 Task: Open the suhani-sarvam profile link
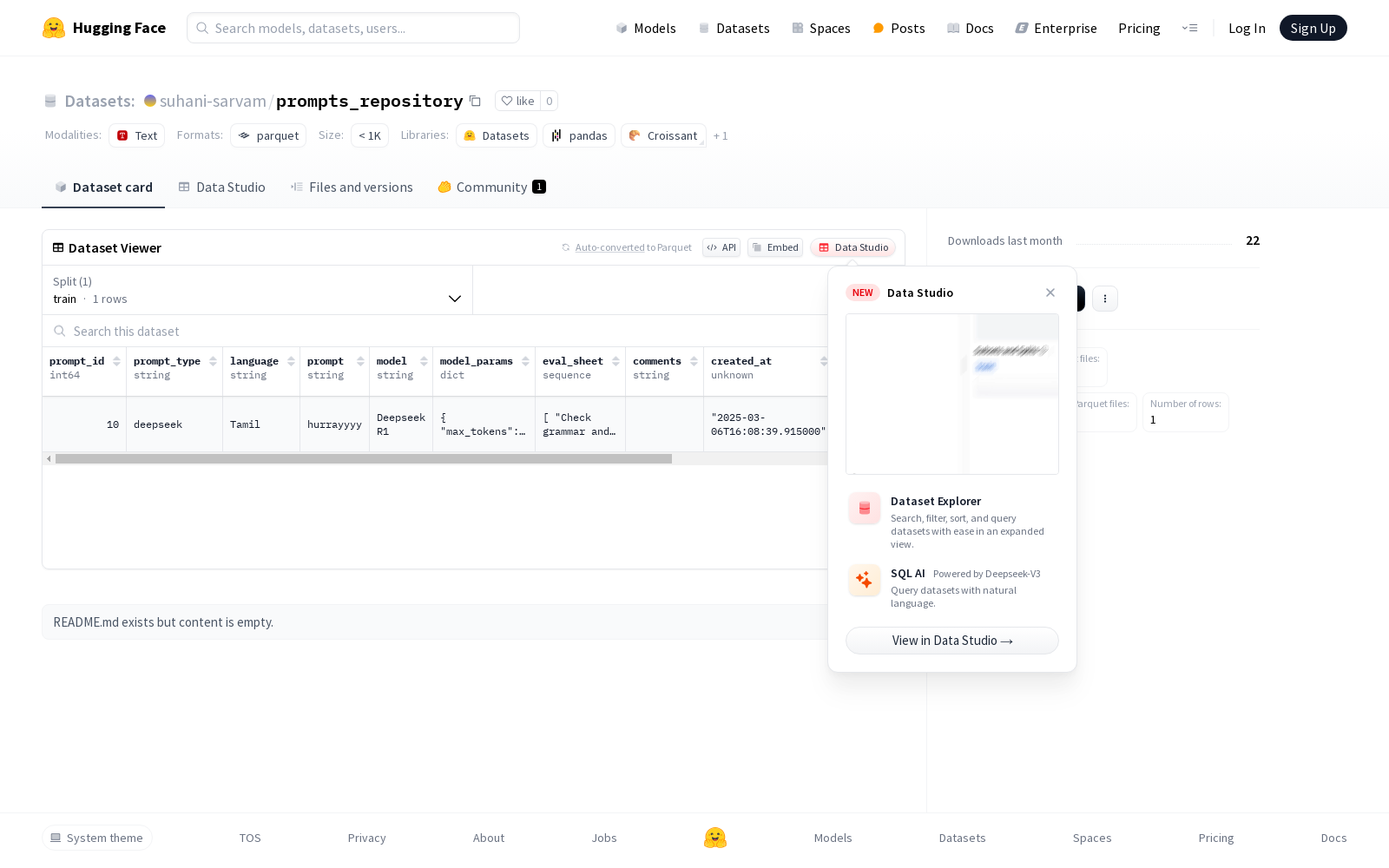213,101
